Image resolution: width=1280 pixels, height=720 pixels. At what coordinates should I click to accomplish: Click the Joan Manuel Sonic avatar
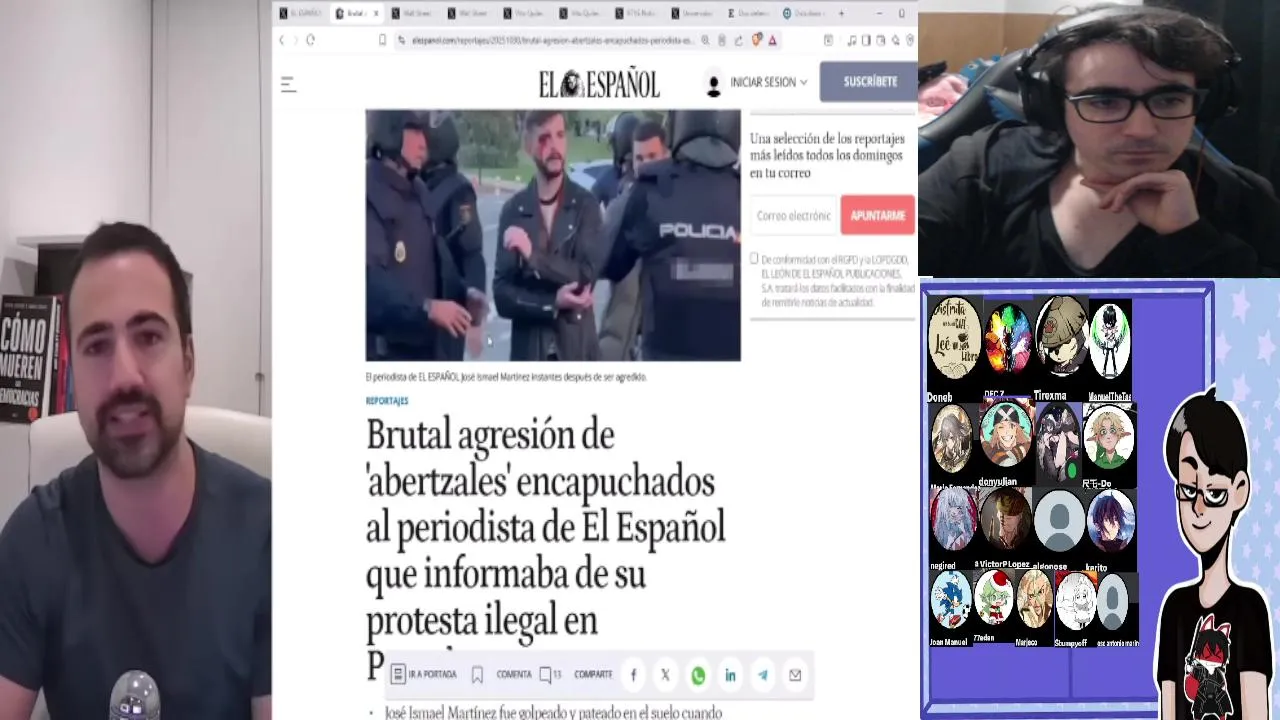point(950,600)
